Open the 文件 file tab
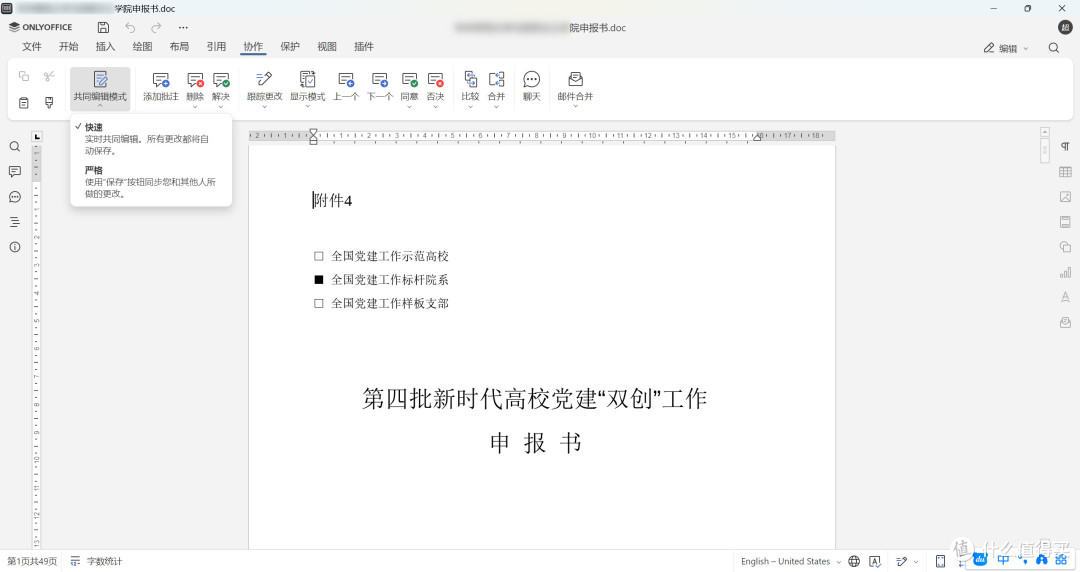This screenshot has height=572, width=1080. (32, 47)
